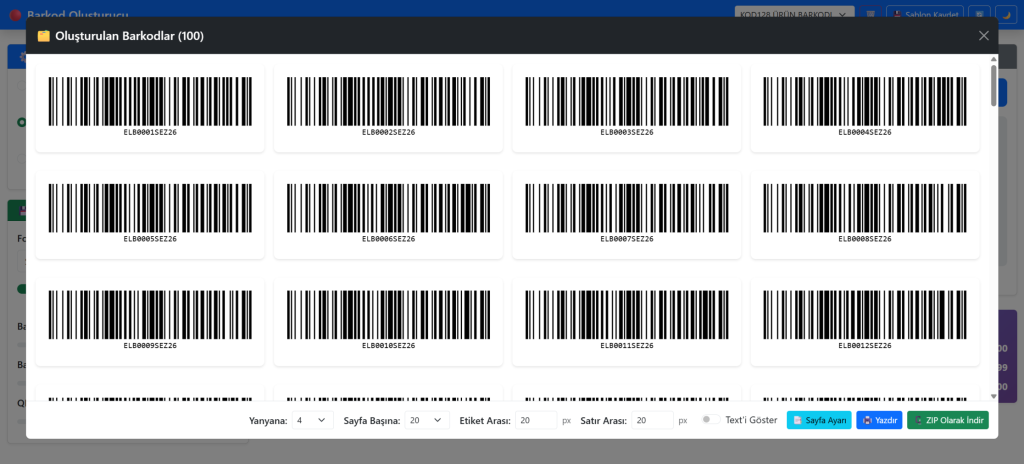Viewport: 1024px width, 464px height.
Task: Click the barcode image for ELB0011SEZ26
Action: pyautogui.click(x=627, y=314)
